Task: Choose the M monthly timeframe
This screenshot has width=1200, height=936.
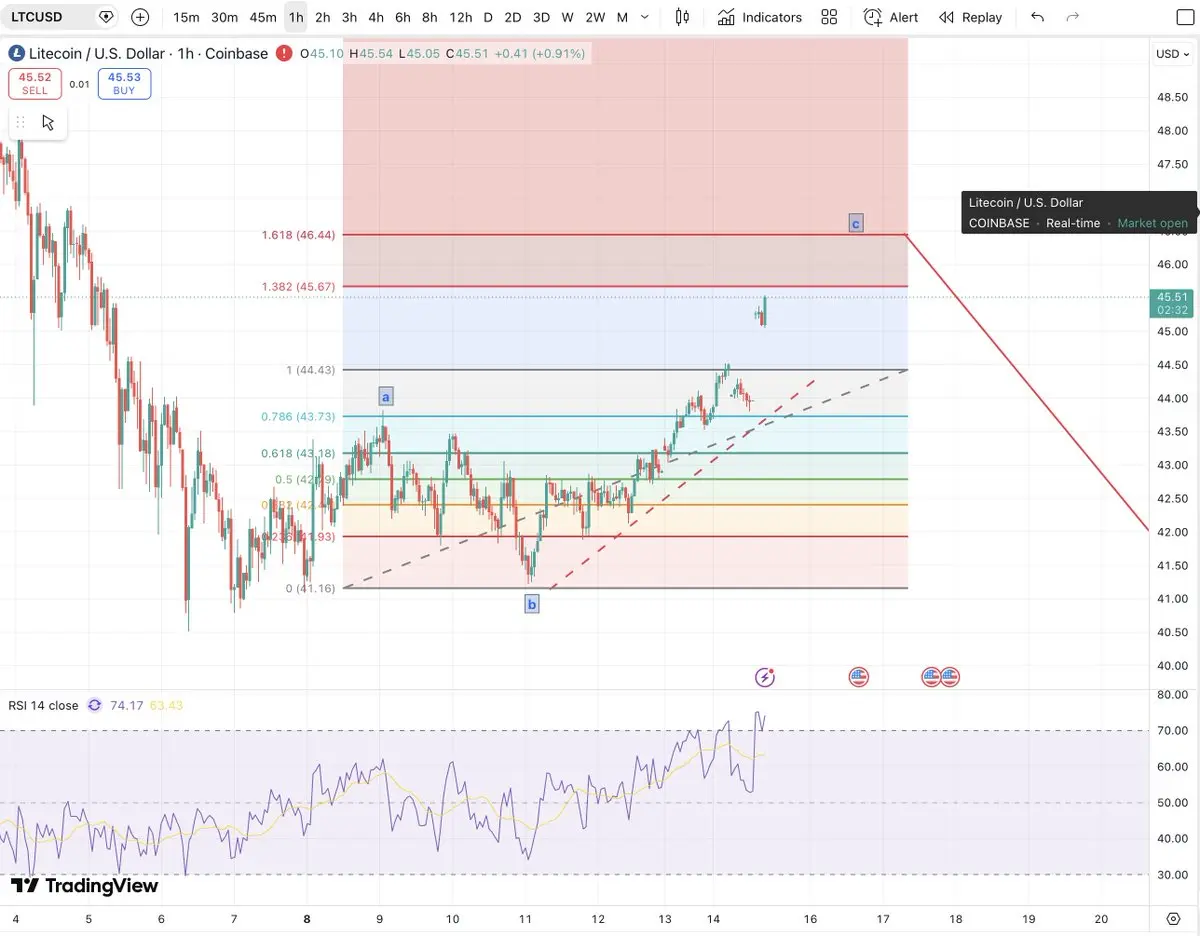Action: tap(622, 17)
